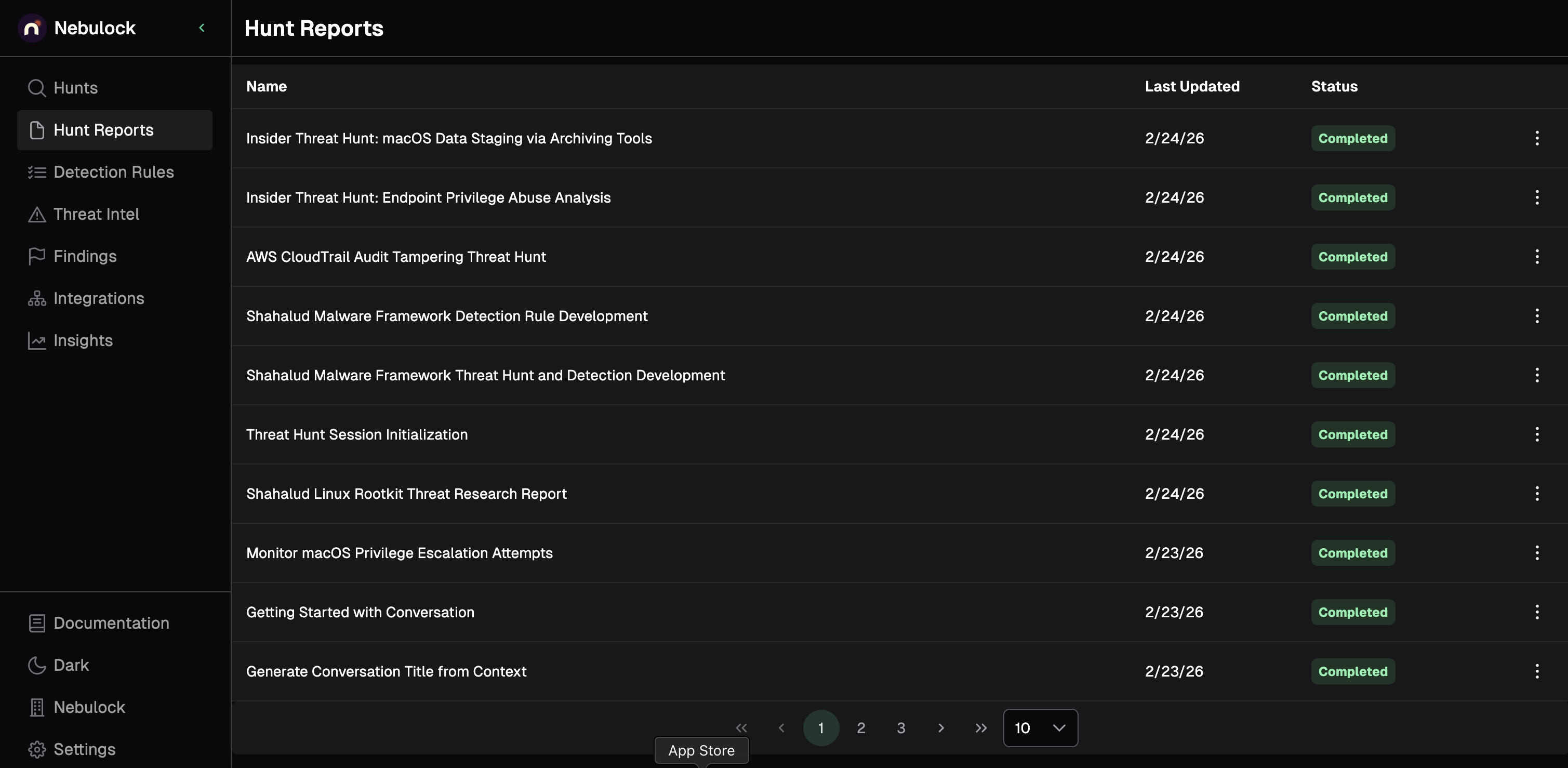The height and width of the screenshot is (768, 1568).
Task: Open the kebab menu for Threat Hunt Session Initialization
Action: [1536, 434]
